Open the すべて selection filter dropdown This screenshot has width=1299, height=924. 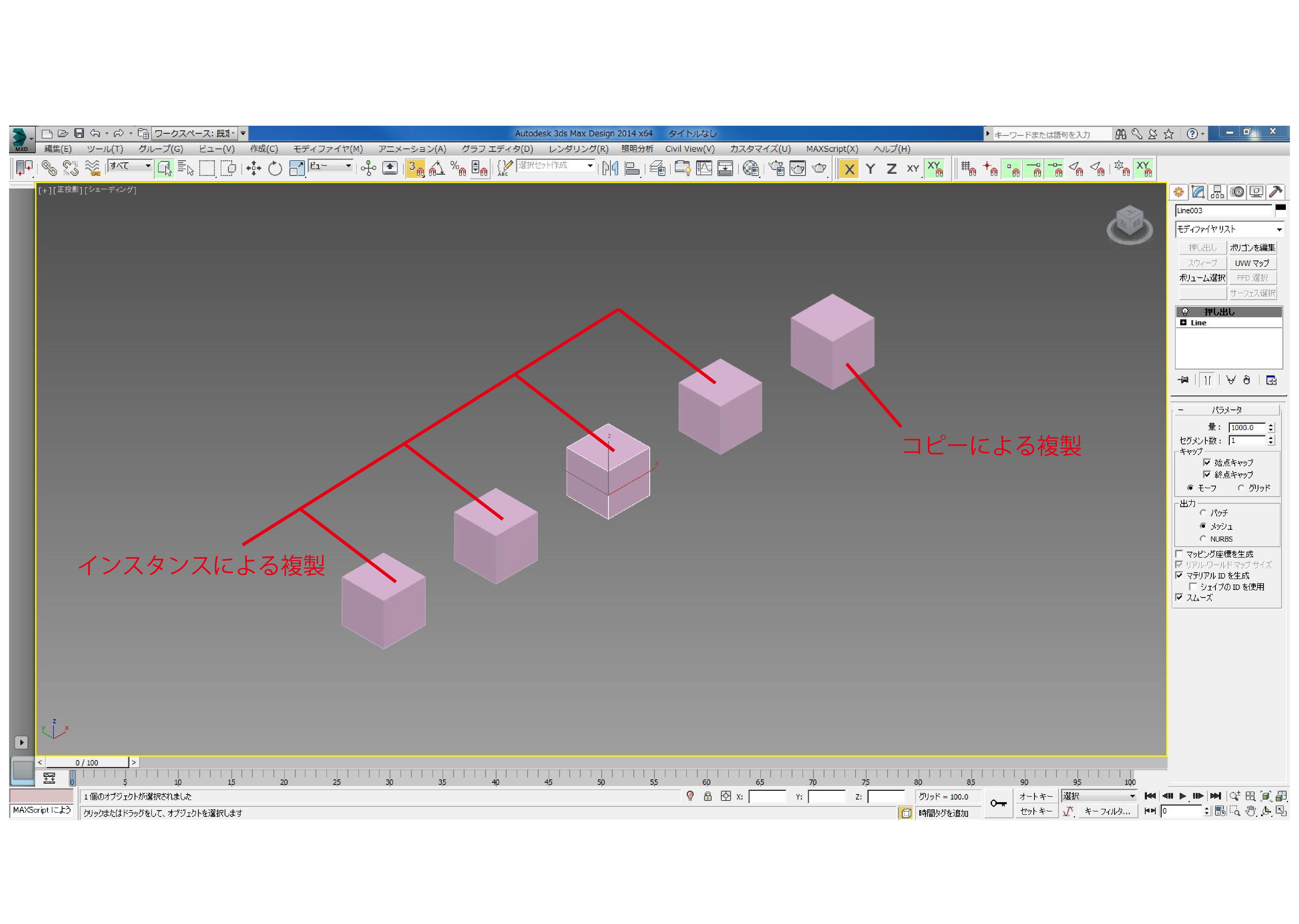pyautogui.click(x=147, y=165)
